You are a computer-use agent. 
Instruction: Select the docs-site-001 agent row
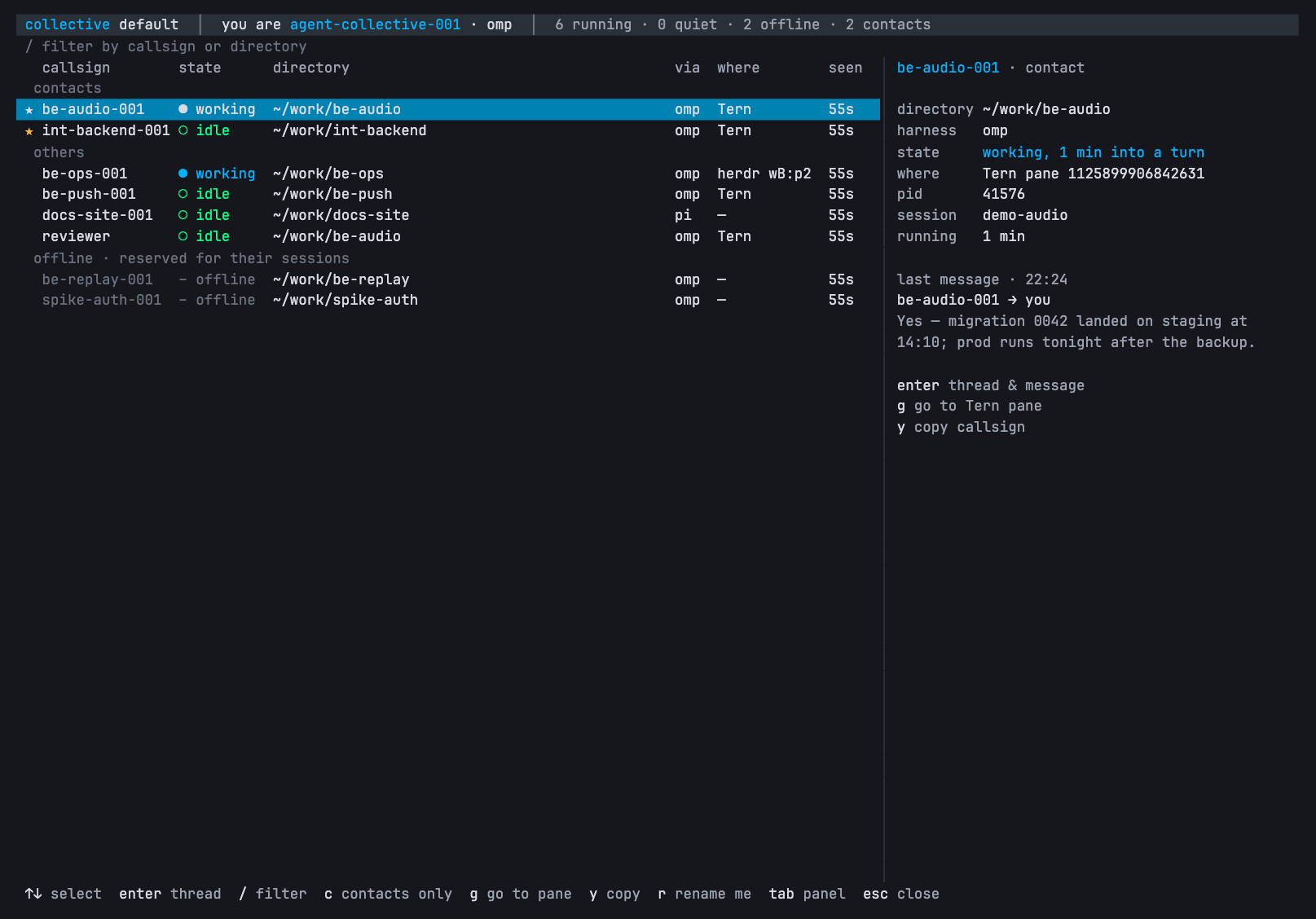(448, 215)
